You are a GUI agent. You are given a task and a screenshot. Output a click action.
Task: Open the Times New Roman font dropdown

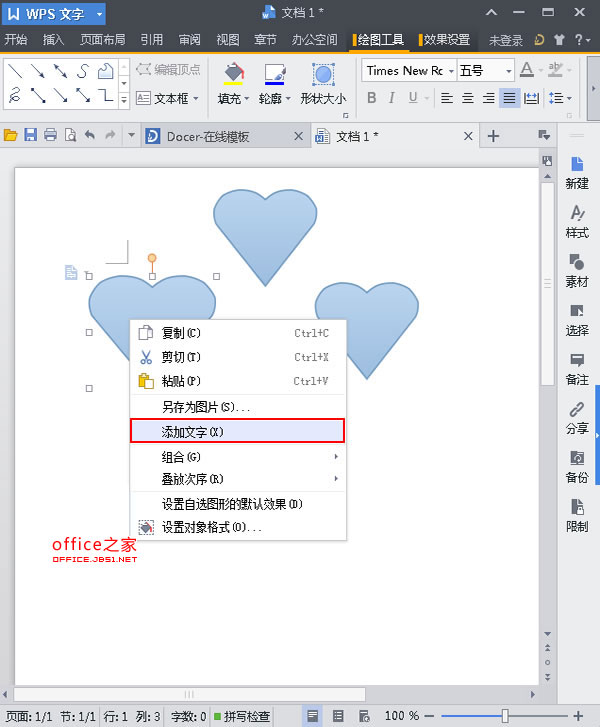451,71
